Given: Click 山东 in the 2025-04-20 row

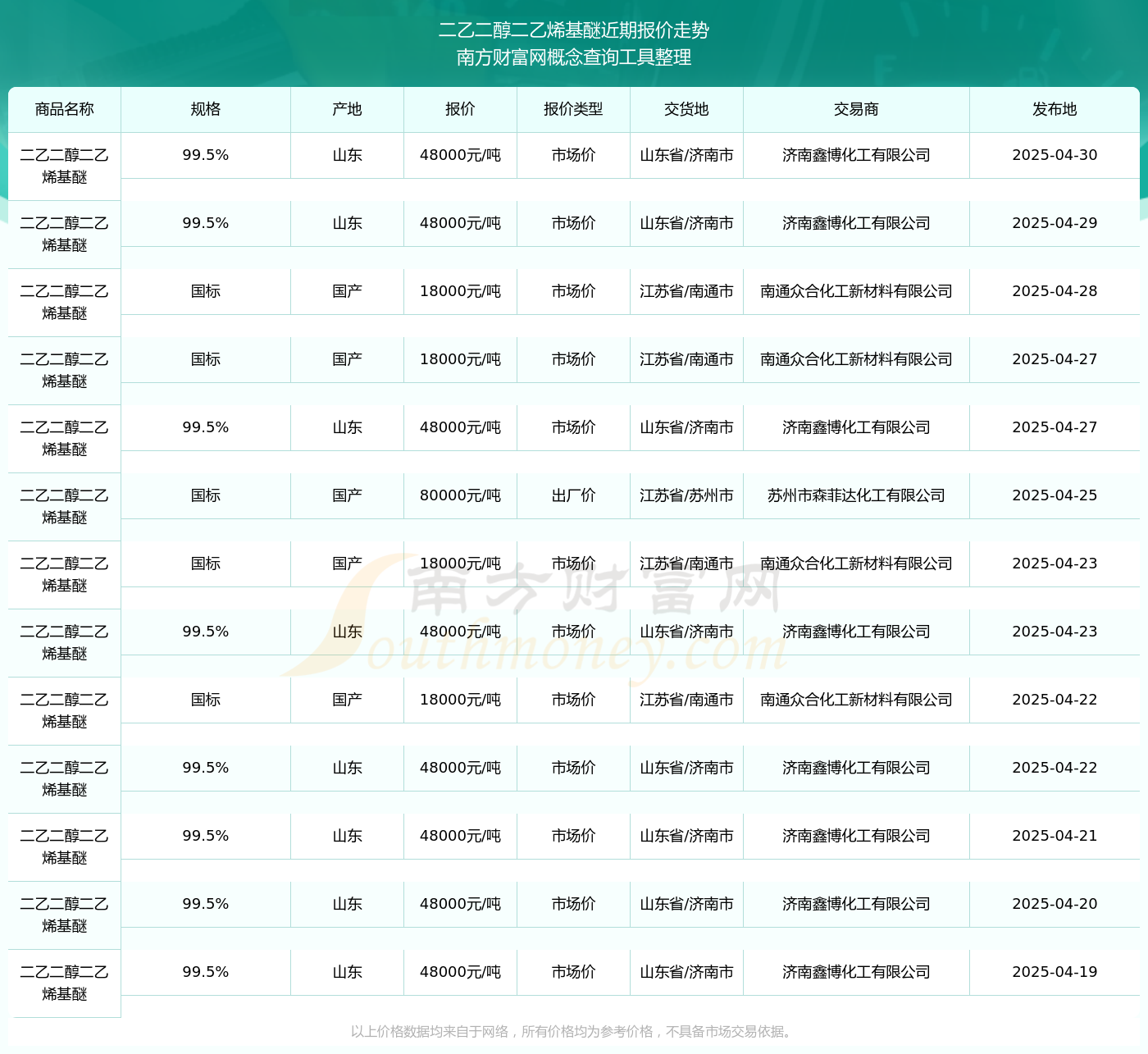Looking at the screenshot, I should pyautogui.click(x=348, y=904).
